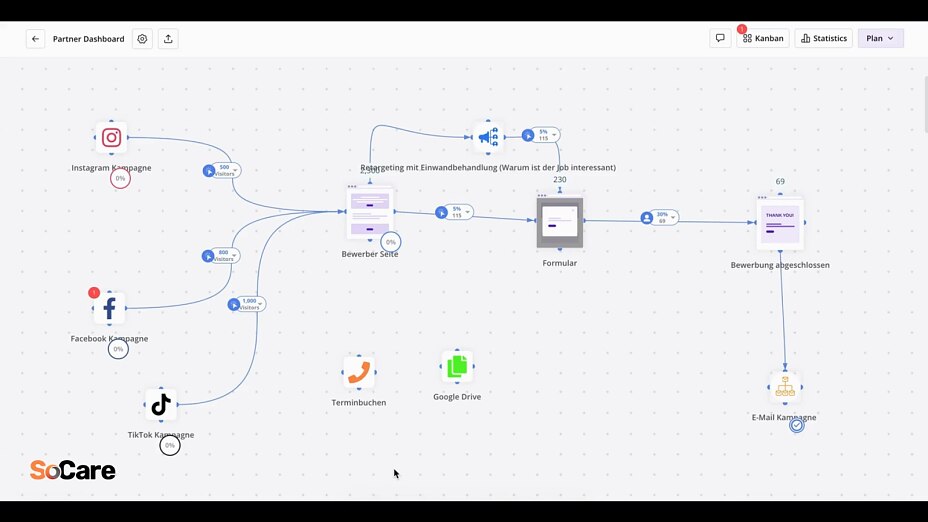
Task: Click the export/share upload icon
Action: click(168, 38)
